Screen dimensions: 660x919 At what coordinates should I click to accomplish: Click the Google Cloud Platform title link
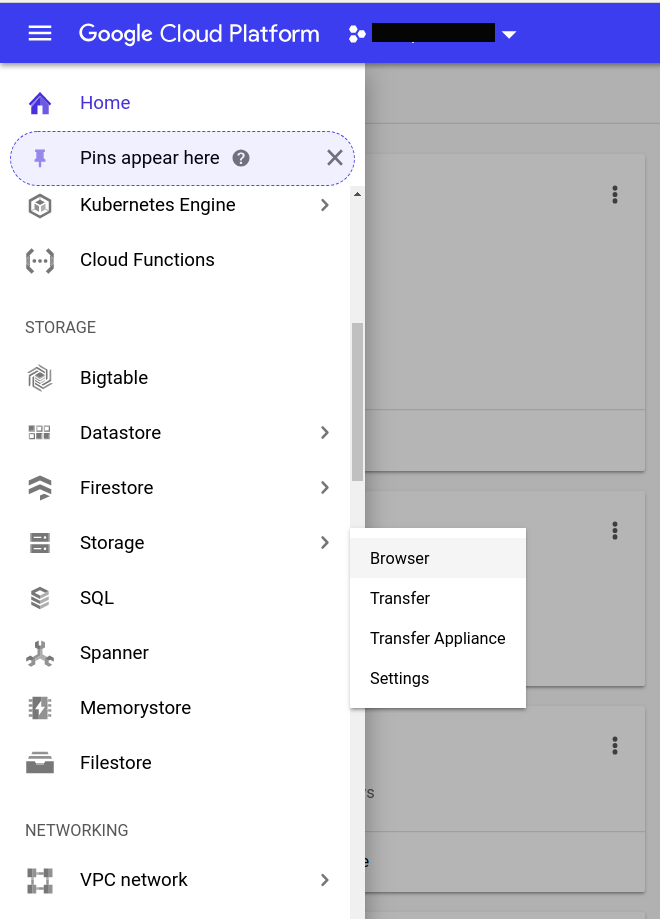pos(199,33)
